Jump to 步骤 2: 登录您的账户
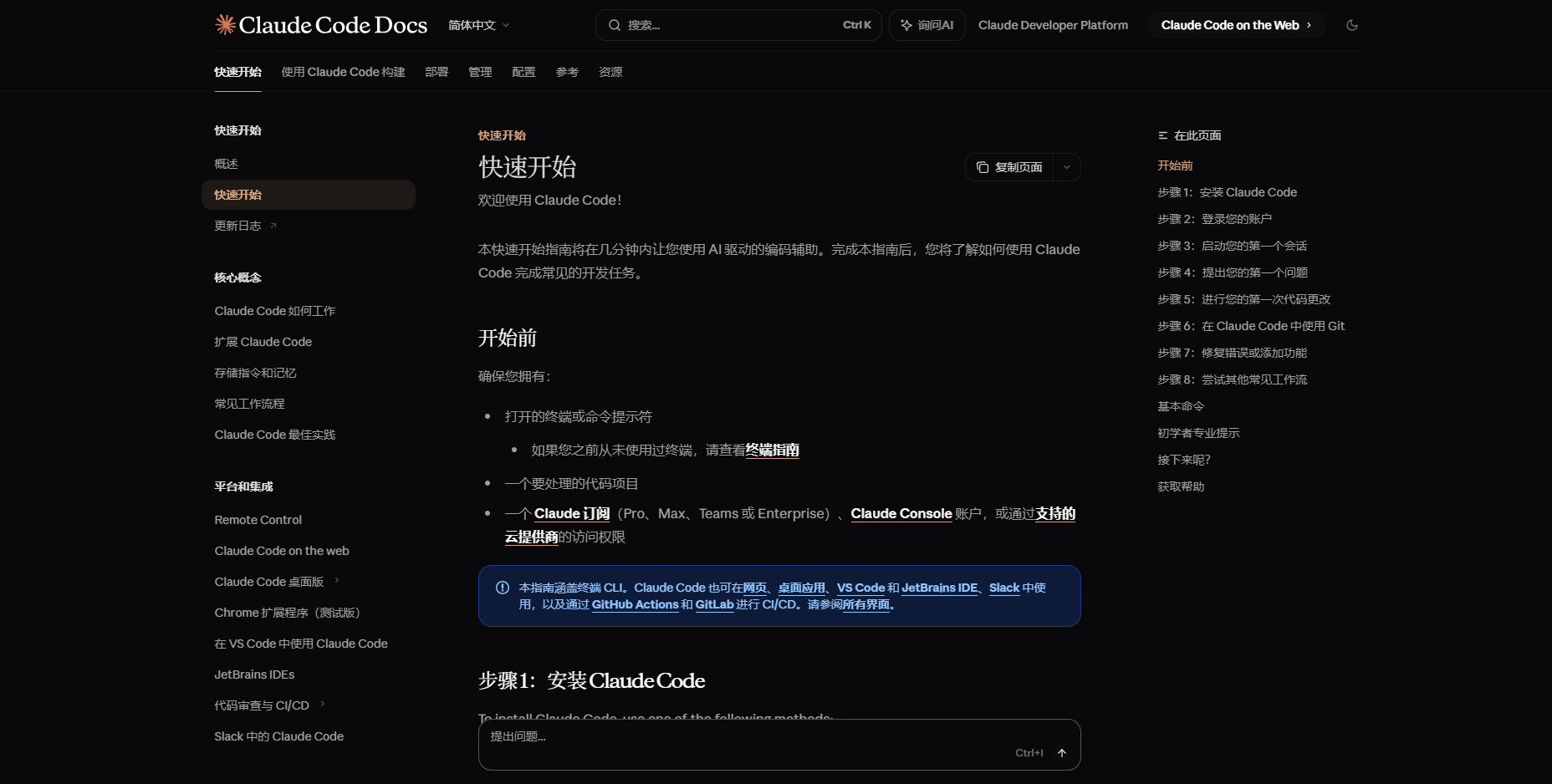This screenshot has width=1552, height=784. click(1214, 219)
